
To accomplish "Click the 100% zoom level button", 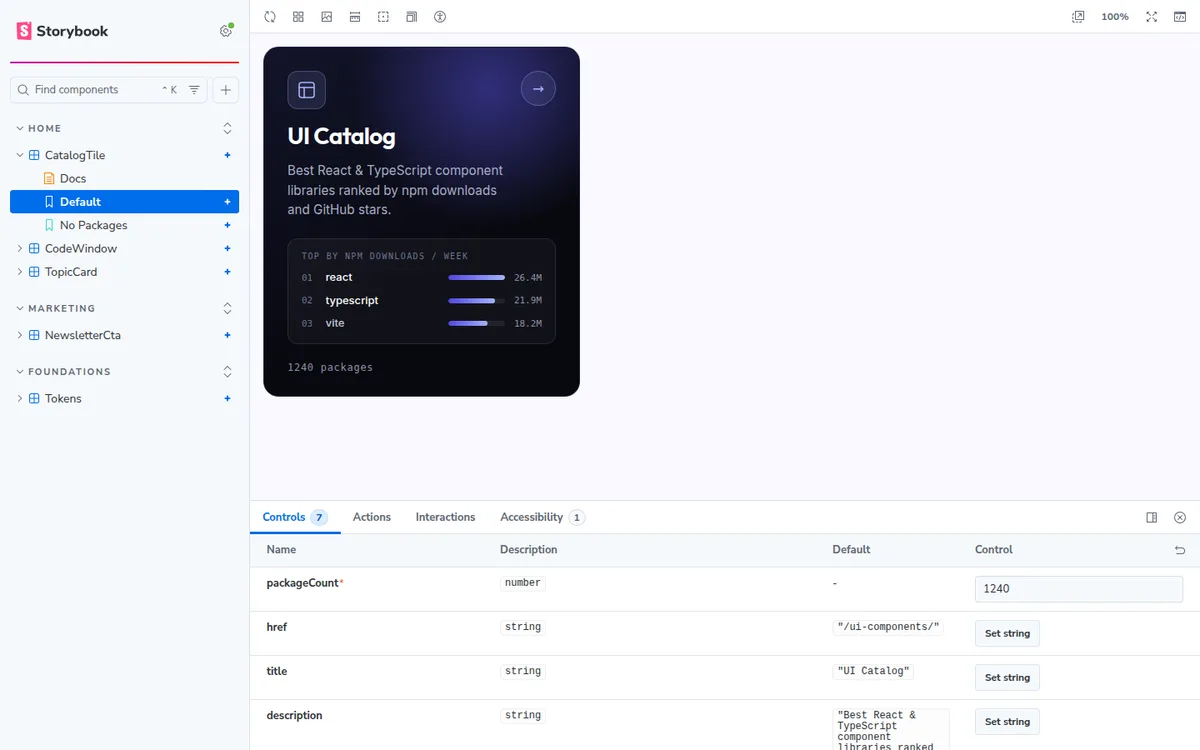I will click(1115, 17).
